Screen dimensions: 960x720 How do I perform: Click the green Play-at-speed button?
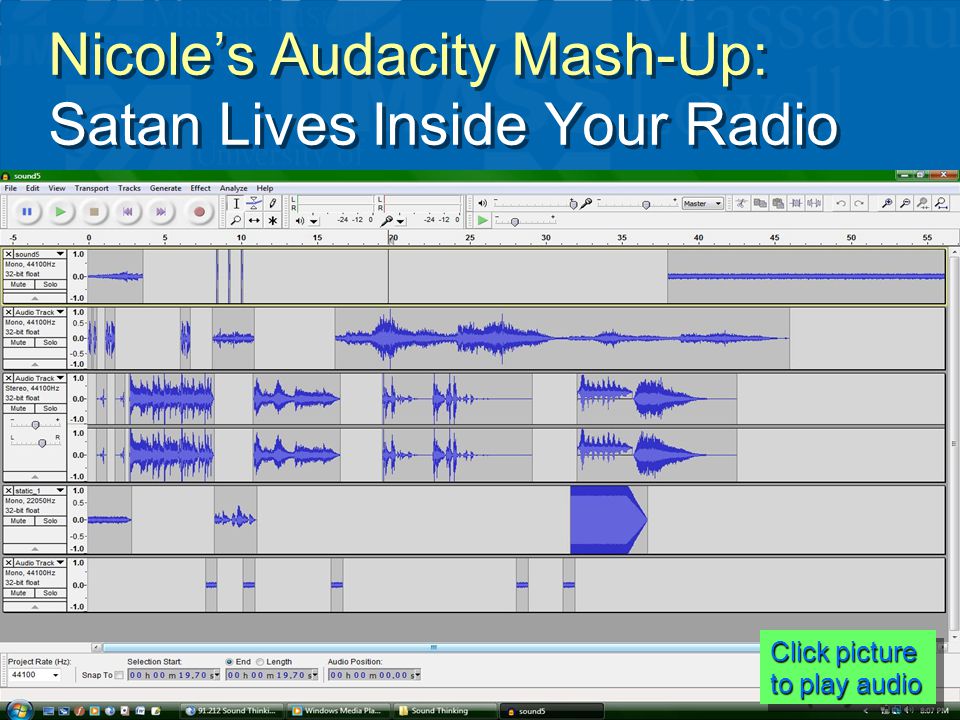(x=483, y=220)
